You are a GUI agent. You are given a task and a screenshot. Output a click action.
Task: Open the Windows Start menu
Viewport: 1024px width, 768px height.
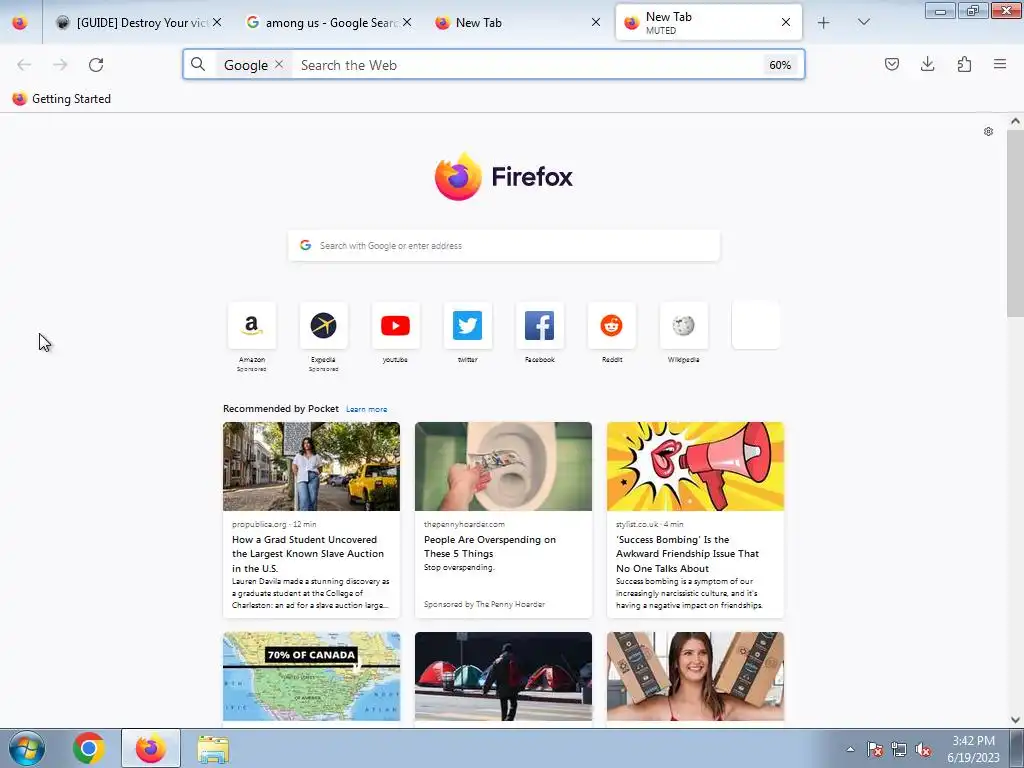(27, 748)
